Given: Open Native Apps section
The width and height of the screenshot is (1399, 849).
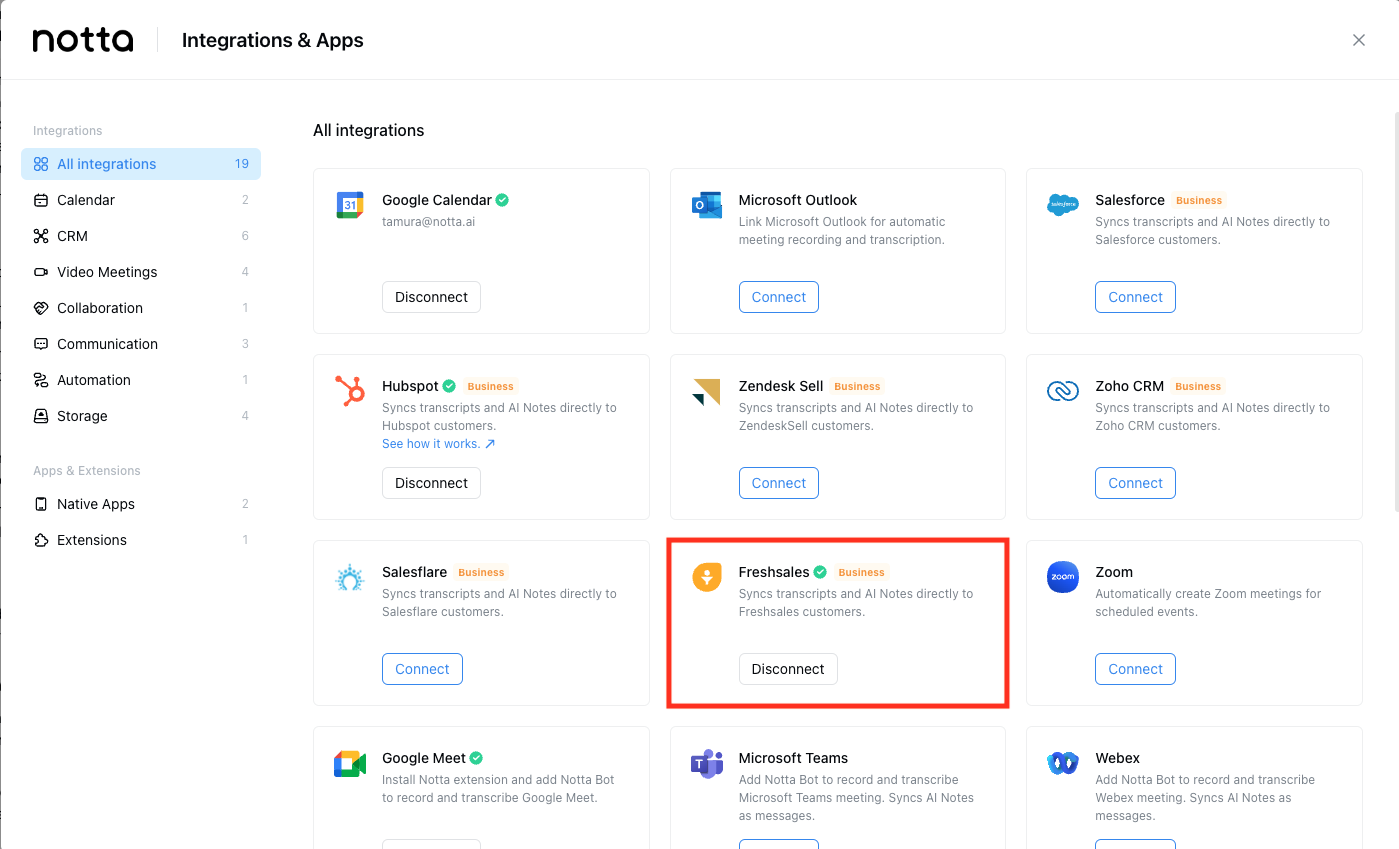Looking at the screenshot, I should click(x=141, y=504).
